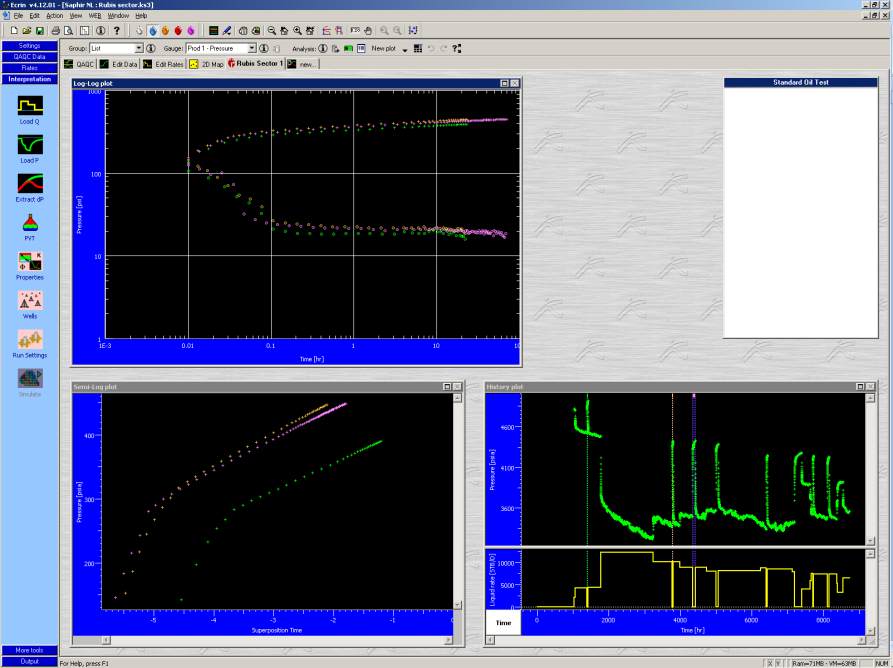Open Run Settings in the sidebar
Screen dimensions: 893x668
point(30,339)
